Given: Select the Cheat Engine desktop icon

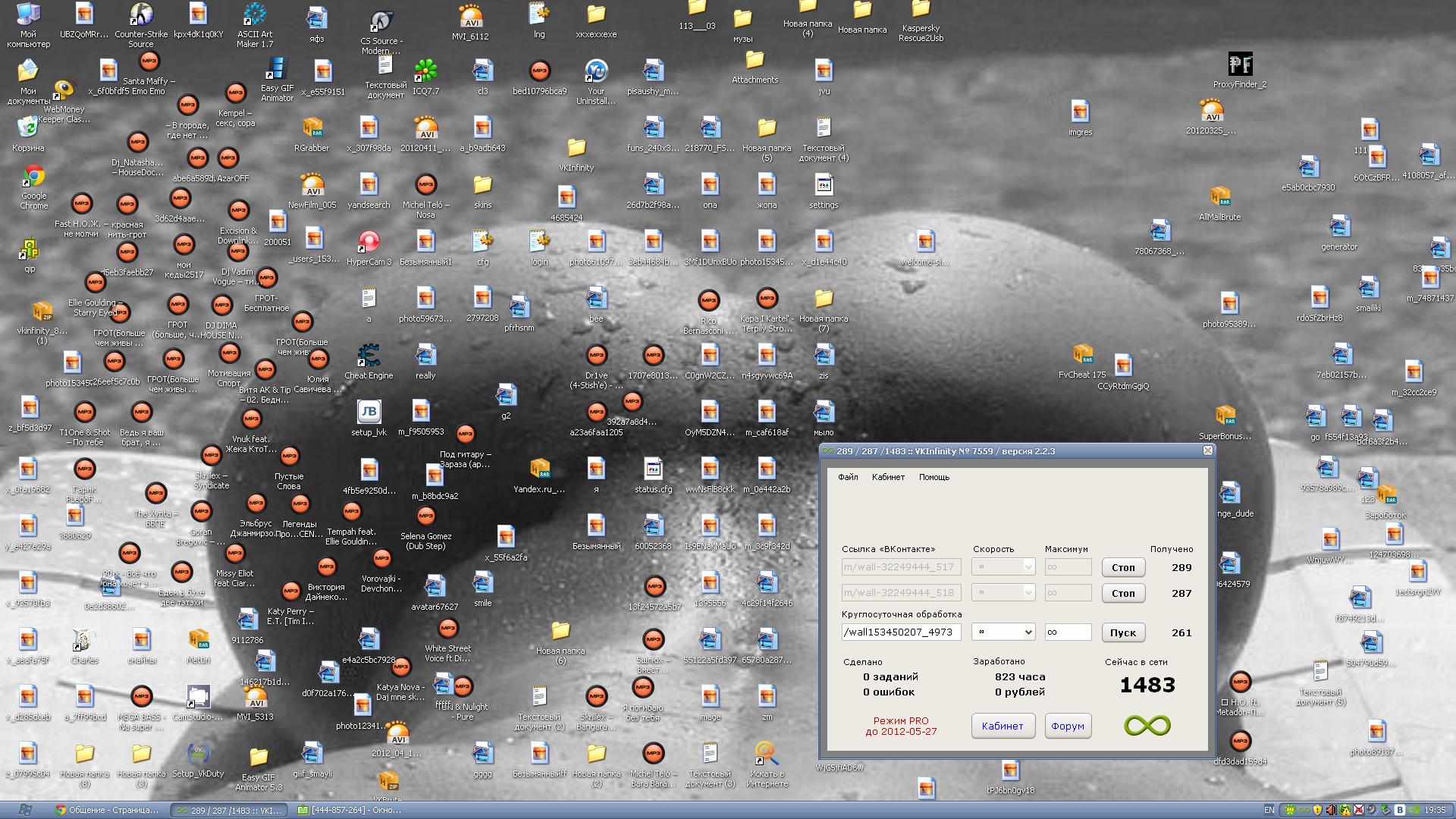Looking at the screenshot, I should pyautogui.click(x=369, y=362).
